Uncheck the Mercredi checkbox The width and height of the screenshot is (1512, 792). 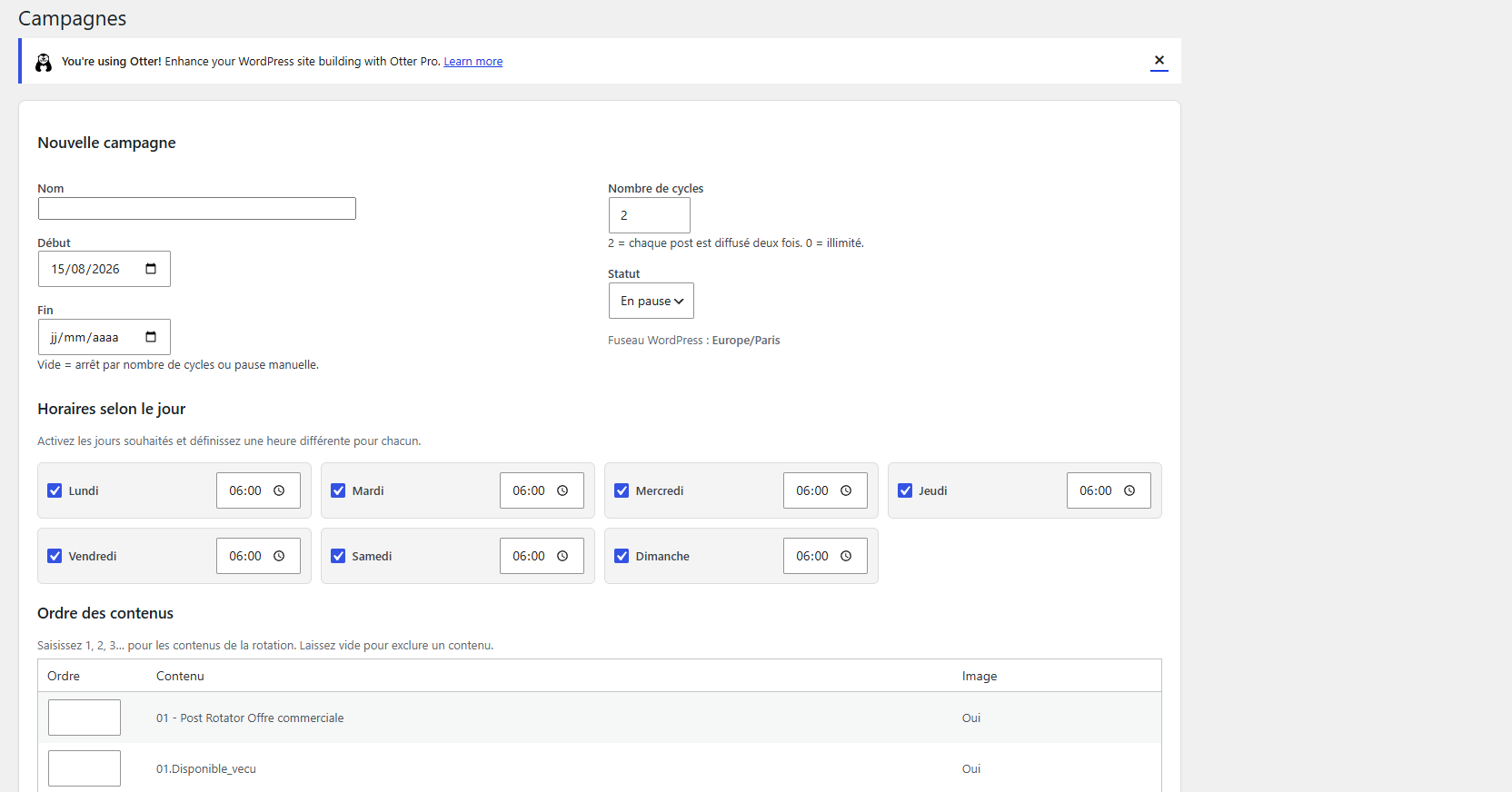click(x=622, y=490)
